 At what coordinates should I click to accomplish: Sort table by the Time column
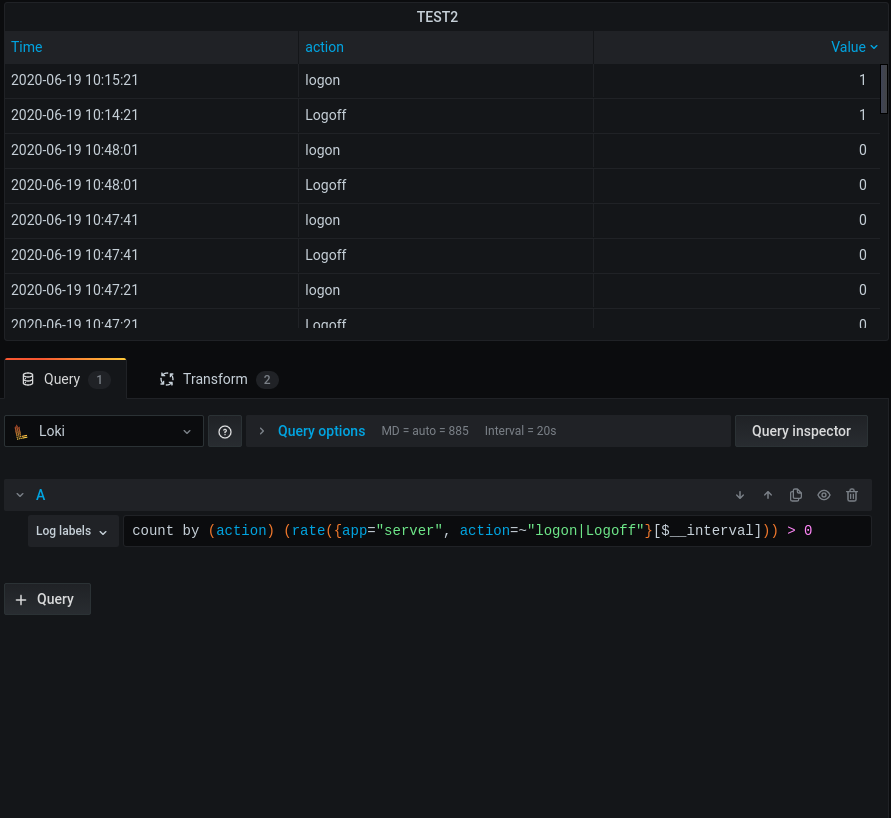pos(26,47)
